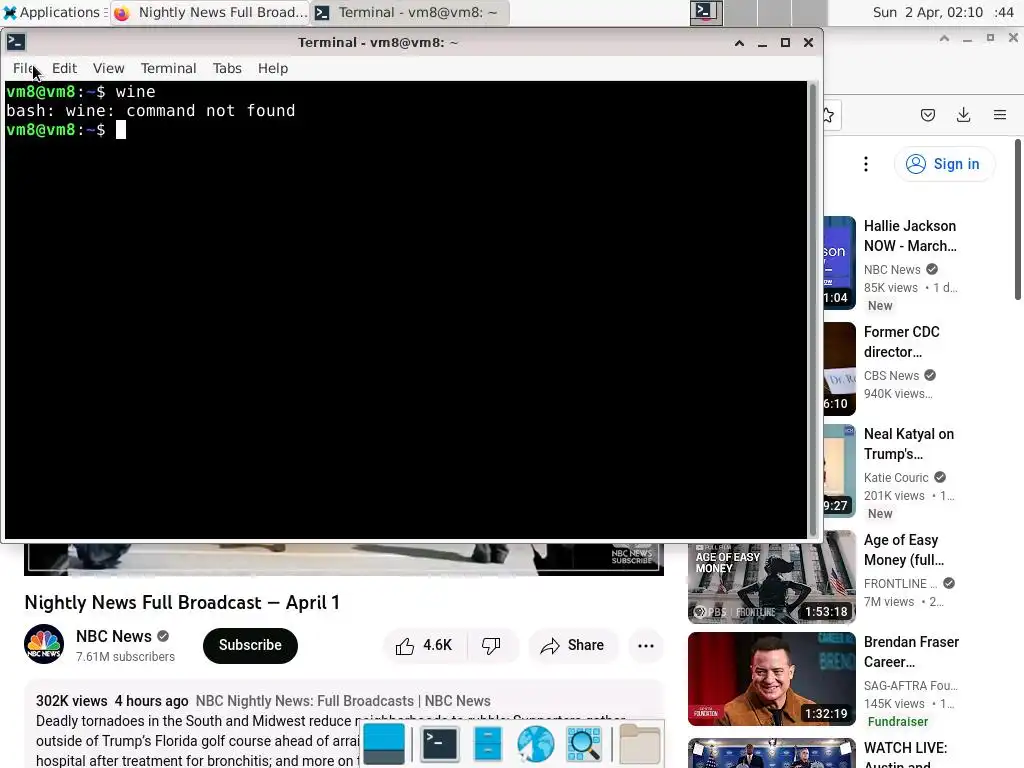Dislike the video with thumbs-down
Image resolution: width=1024 pixels, height=768 pixels.
tap(492, 645)
